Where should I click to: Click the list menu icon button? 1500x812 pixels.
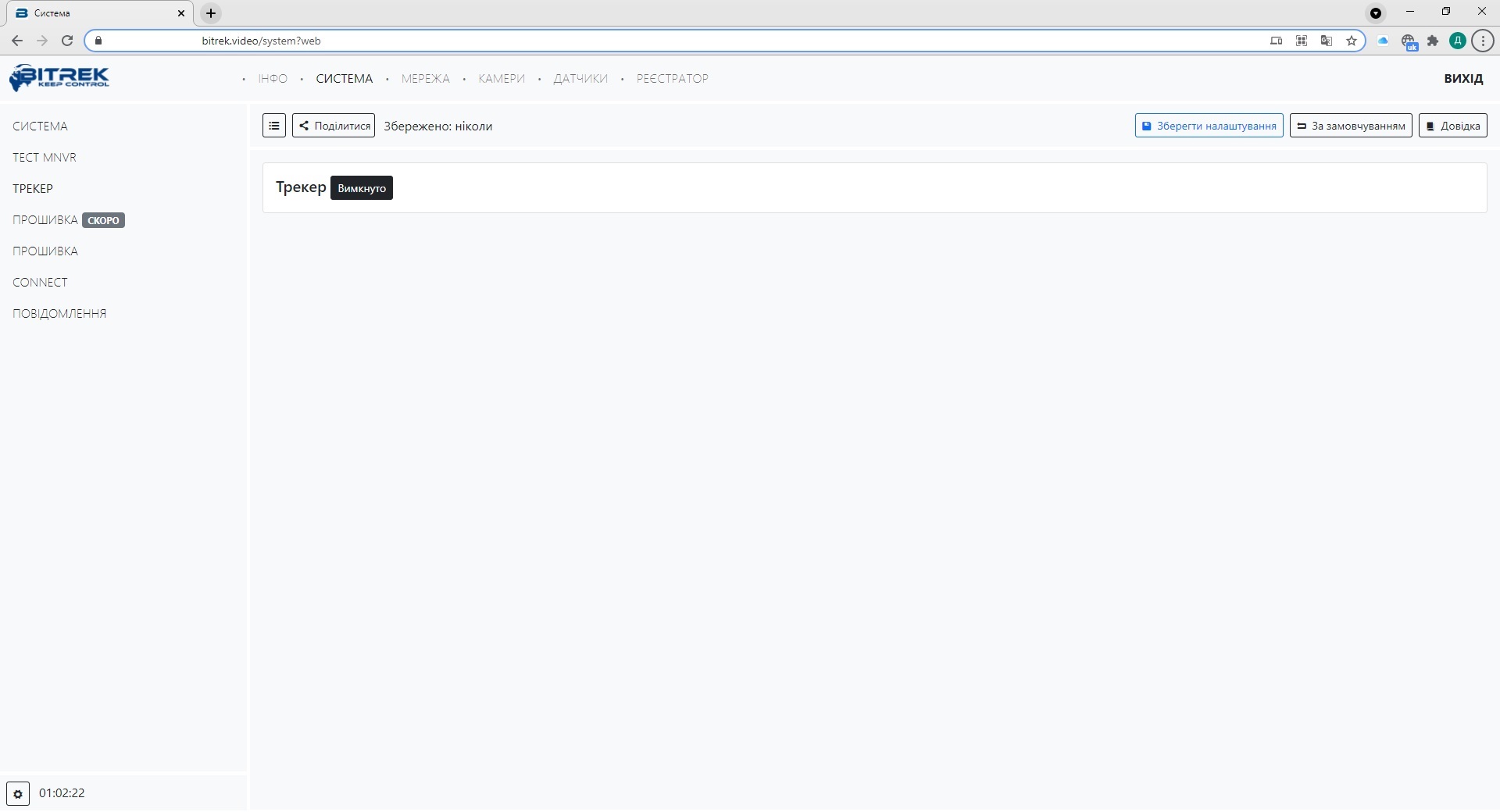tap(274, 126)
